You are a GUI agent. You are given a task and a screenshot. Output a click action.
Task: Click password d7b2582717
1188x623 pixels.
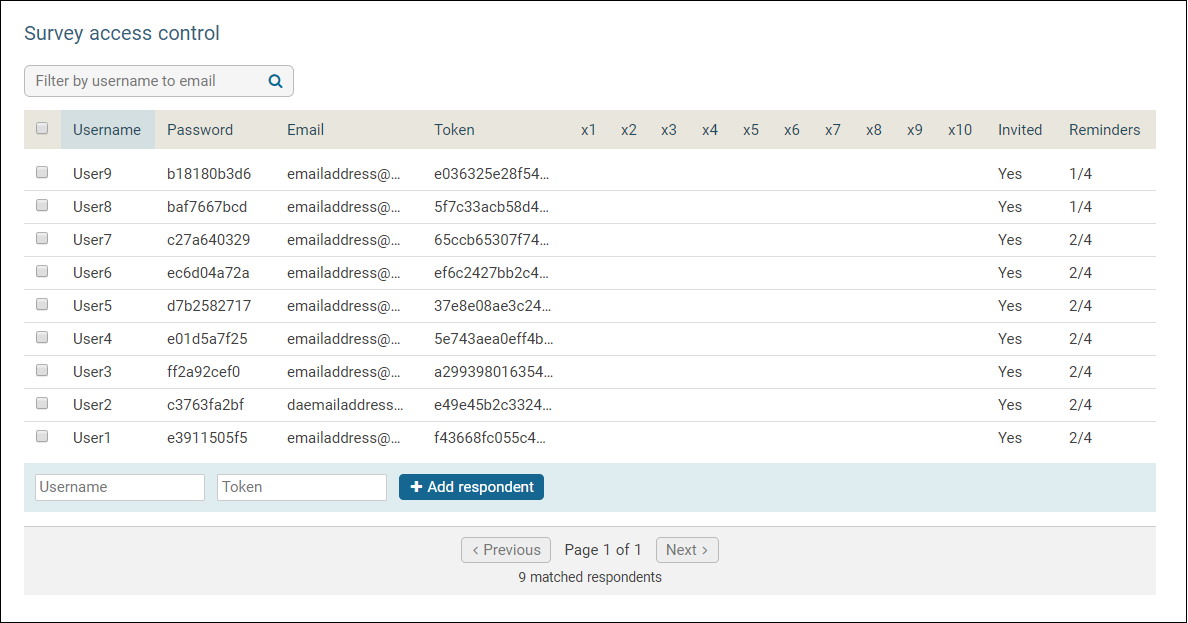click(209, 305)
